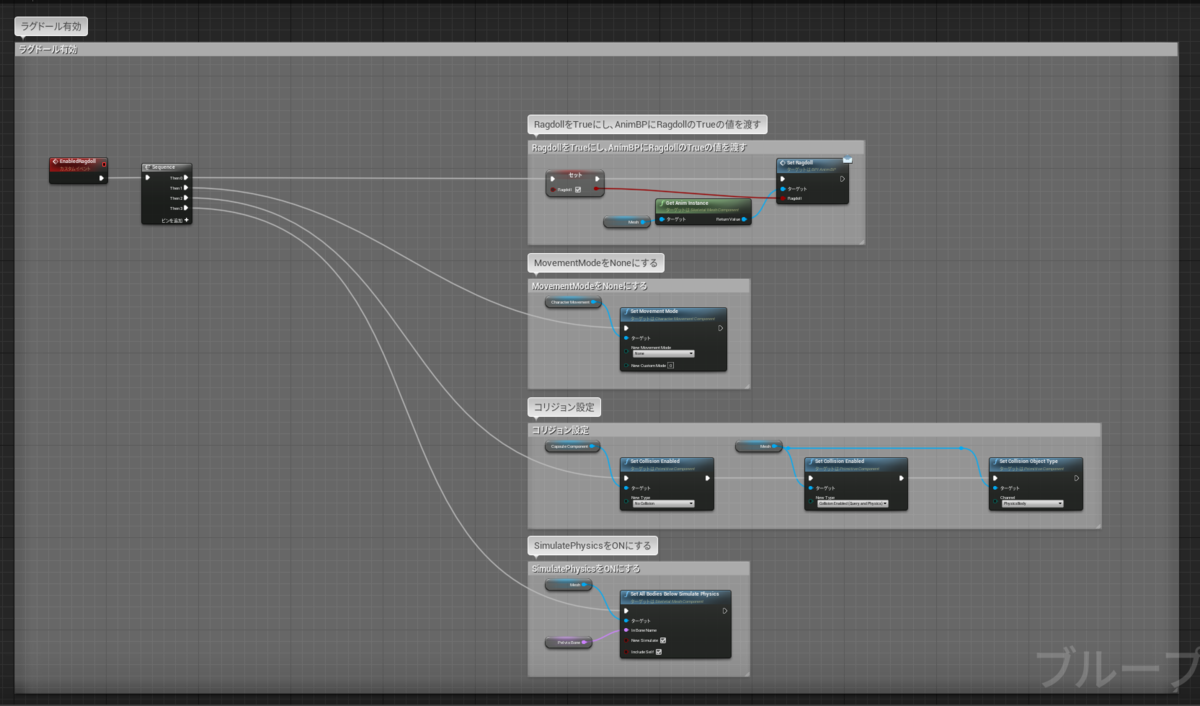Open the Channel PhysicsBody dropdown

[x=1032, y=504]
